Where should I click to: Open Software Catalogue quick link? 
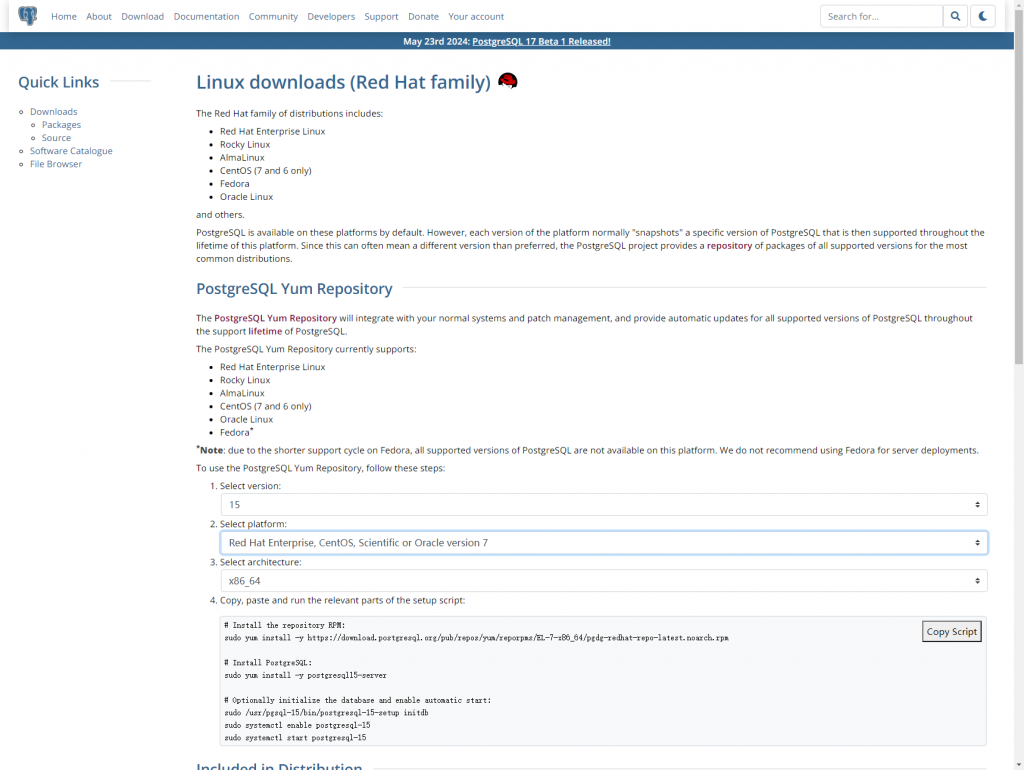tap(71, 151)
